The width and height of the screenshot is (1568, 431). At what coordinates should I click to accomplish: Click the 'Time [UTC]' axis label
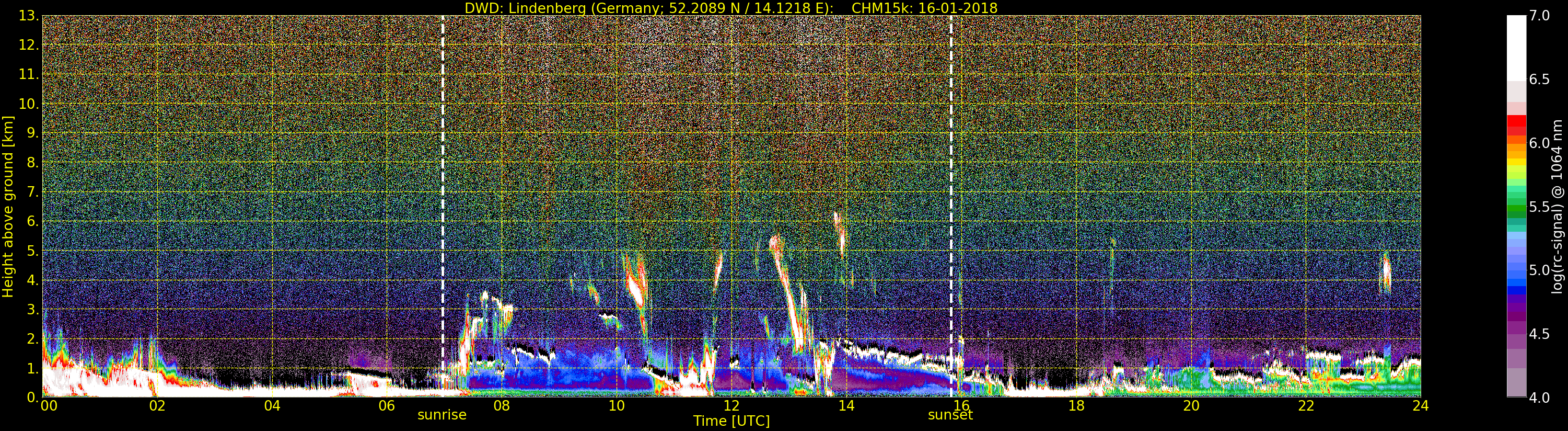point(731,421)
